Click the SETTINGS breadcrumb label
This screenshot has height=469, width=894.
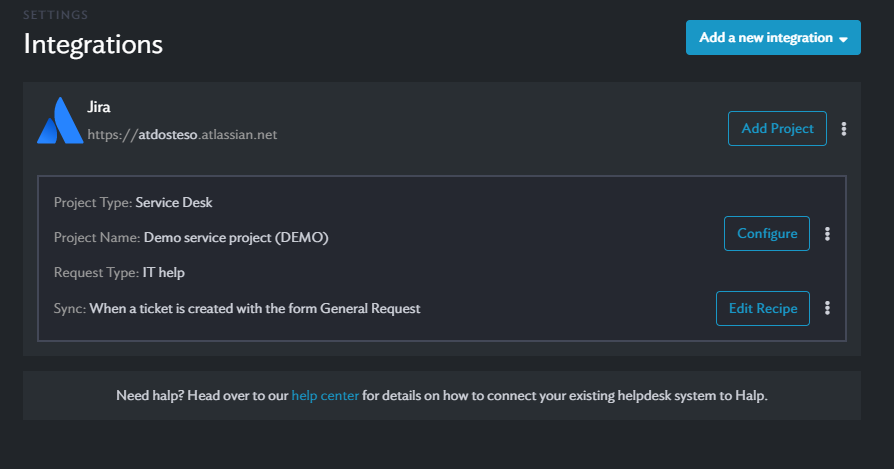click(x=55, y=15)
